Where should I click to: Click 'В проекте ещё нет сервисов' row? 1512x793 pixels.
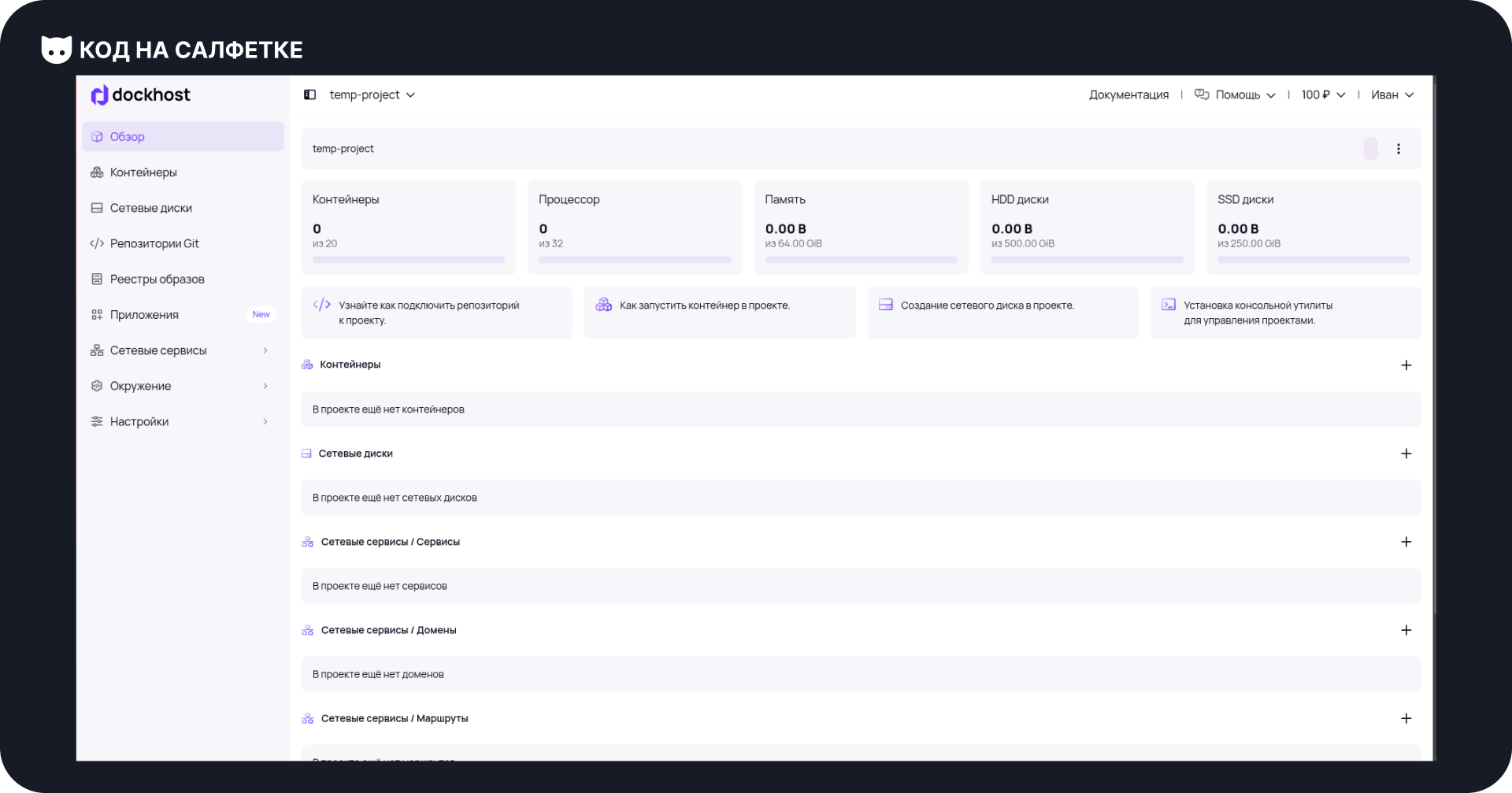(861, 586)
